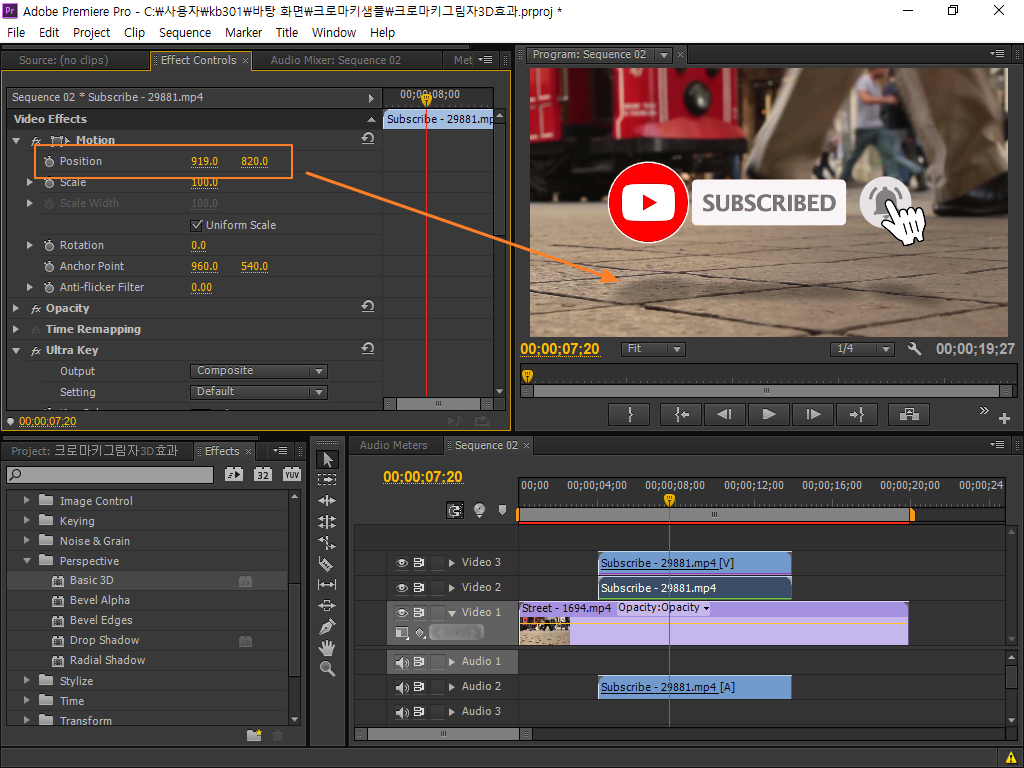Switch to the Project panel tab
The height and width of the screenshot is (768, 1024).
(x=95, y=451)
